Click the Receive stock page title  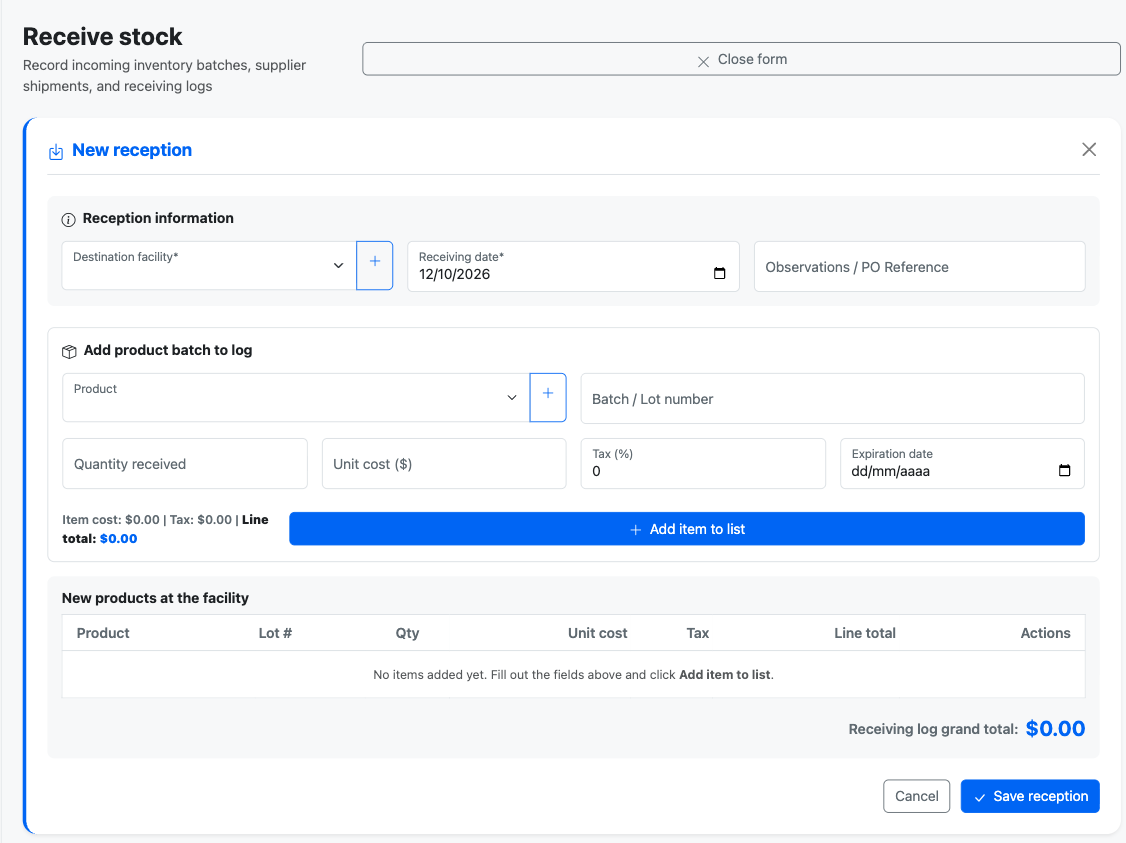click(103, 37)
